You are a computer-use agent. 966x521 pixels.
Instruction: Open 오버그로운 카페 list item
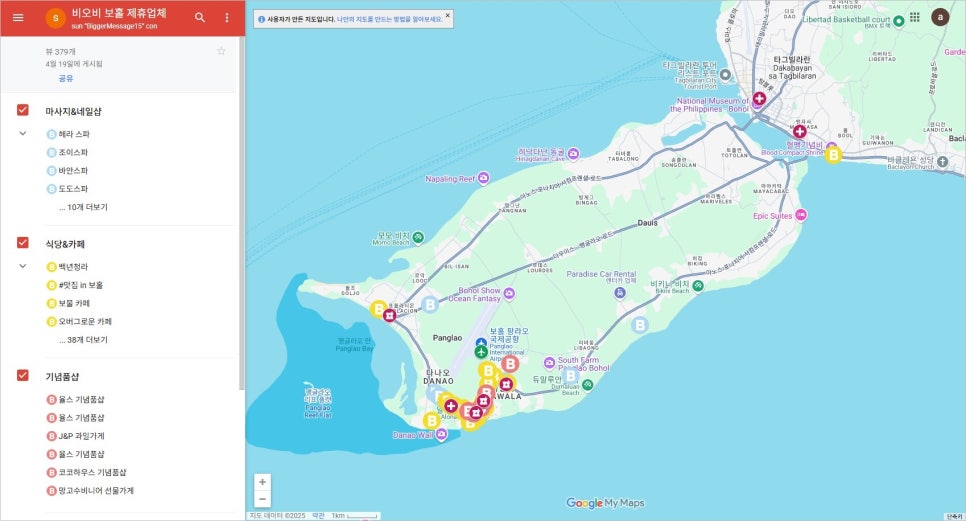(x=85, y=321)
